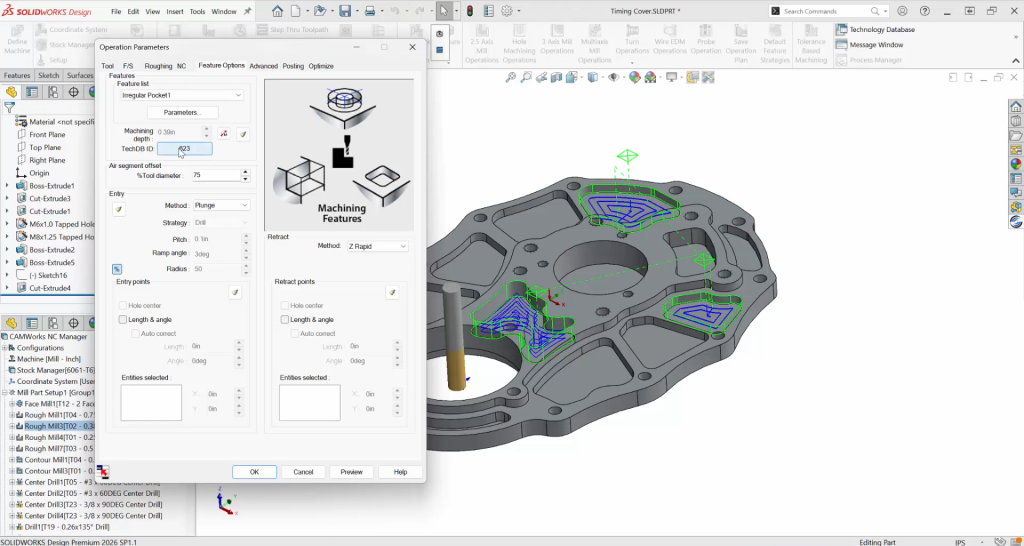Image resolution: width=1024 pixels, height=546 pixels.
Task: Switch to the F/S tab
Action: [x=128, y=66]
